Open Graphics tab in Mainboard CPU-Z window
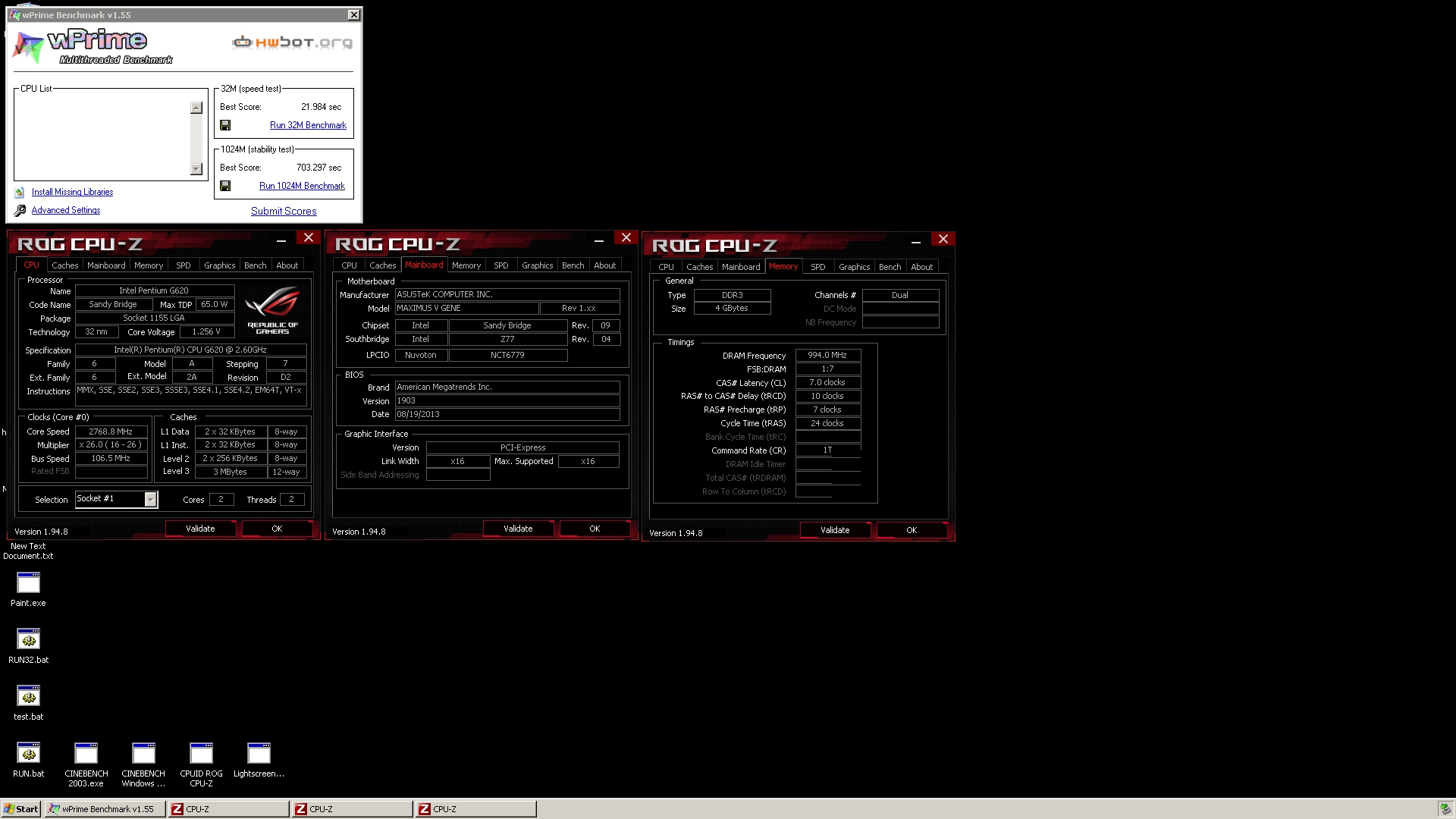Viewport: 1456px width, 819px height. click(538, 265)
